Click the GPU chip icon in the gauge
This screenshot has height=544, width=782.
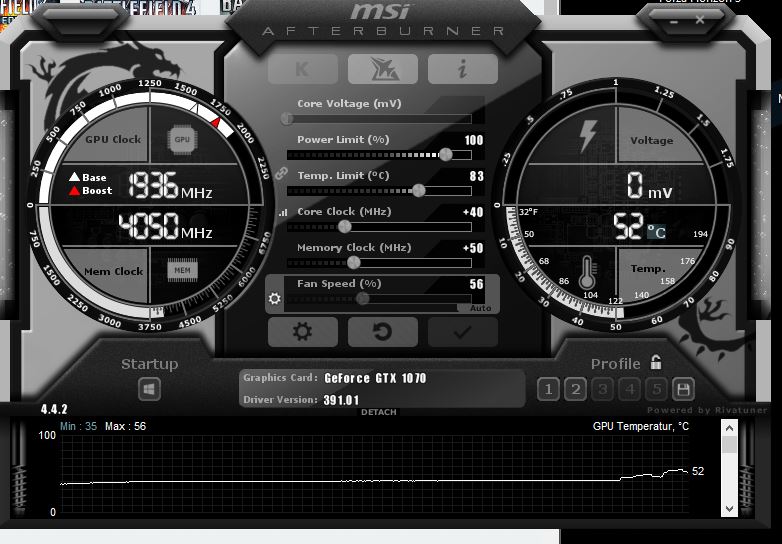[x=182, y=140]
